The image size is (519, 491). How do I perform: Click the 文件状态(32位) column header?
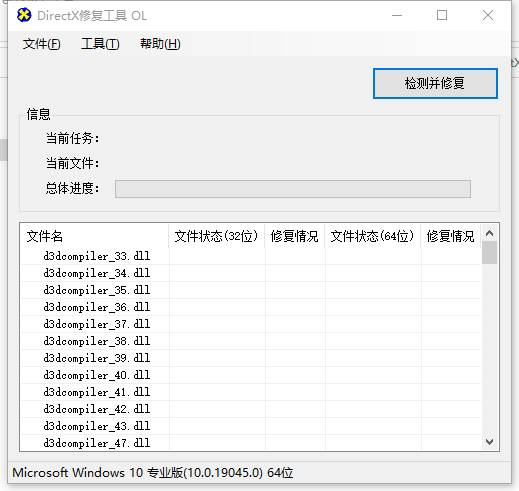217,236
